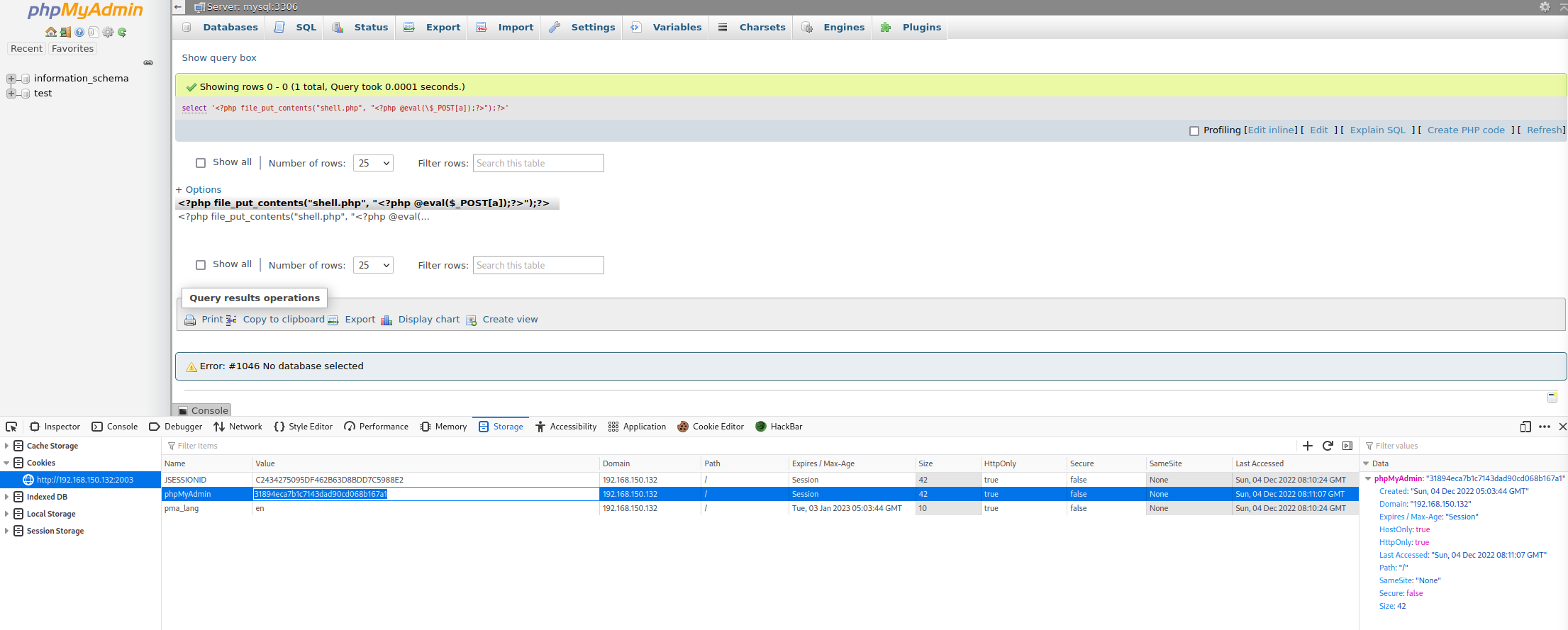Viewport: 1568px width, 630px height.
Task: Open the Databases tab
Action: [x=221, y=27]
